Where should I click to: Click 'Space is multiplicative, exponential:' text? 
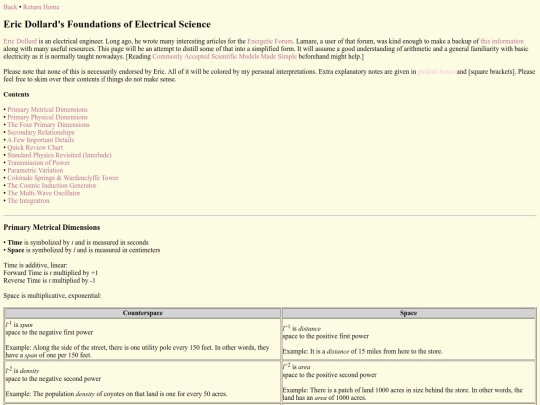52,295
